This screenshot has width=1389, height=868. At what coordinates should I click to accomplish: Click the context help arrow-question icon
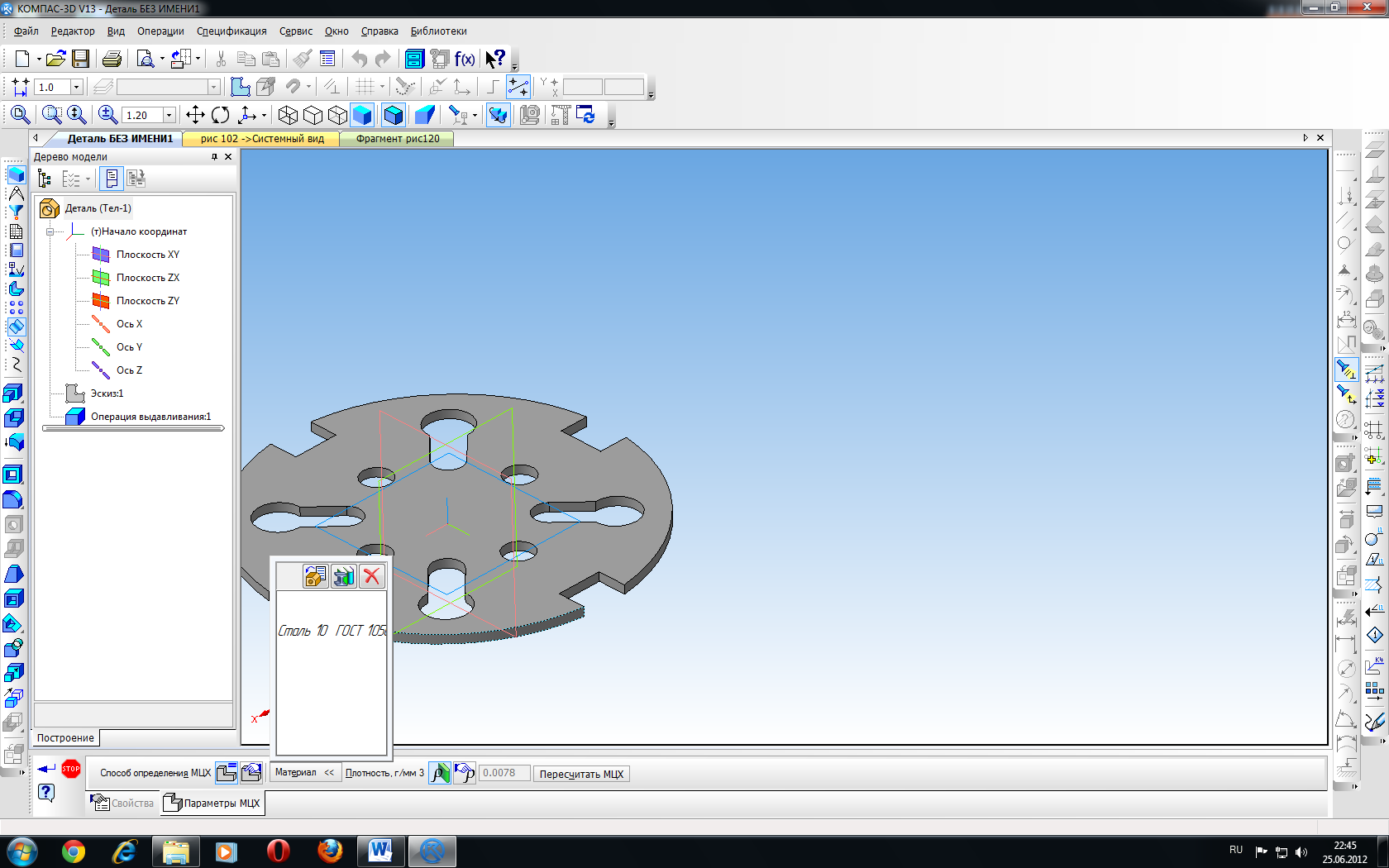point(494,59)
